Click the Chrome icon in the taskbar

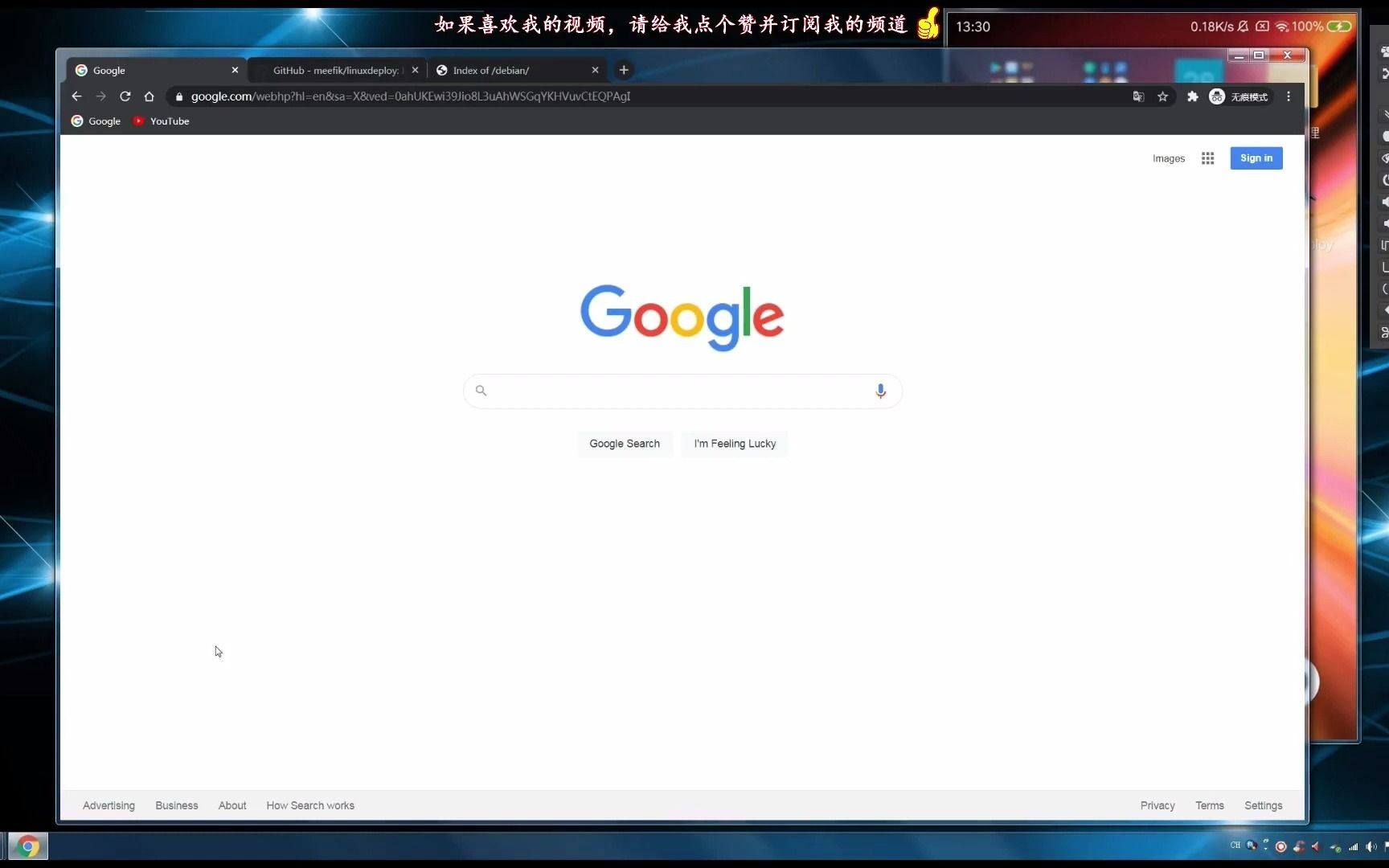click(28, 846)
